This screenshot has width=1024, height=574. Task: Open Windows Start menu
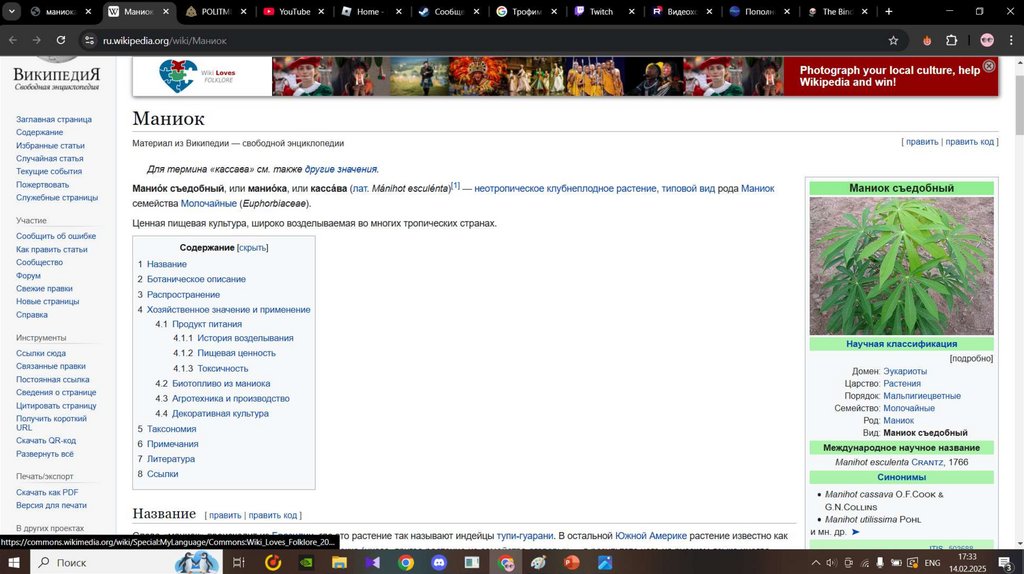(14, 562)
